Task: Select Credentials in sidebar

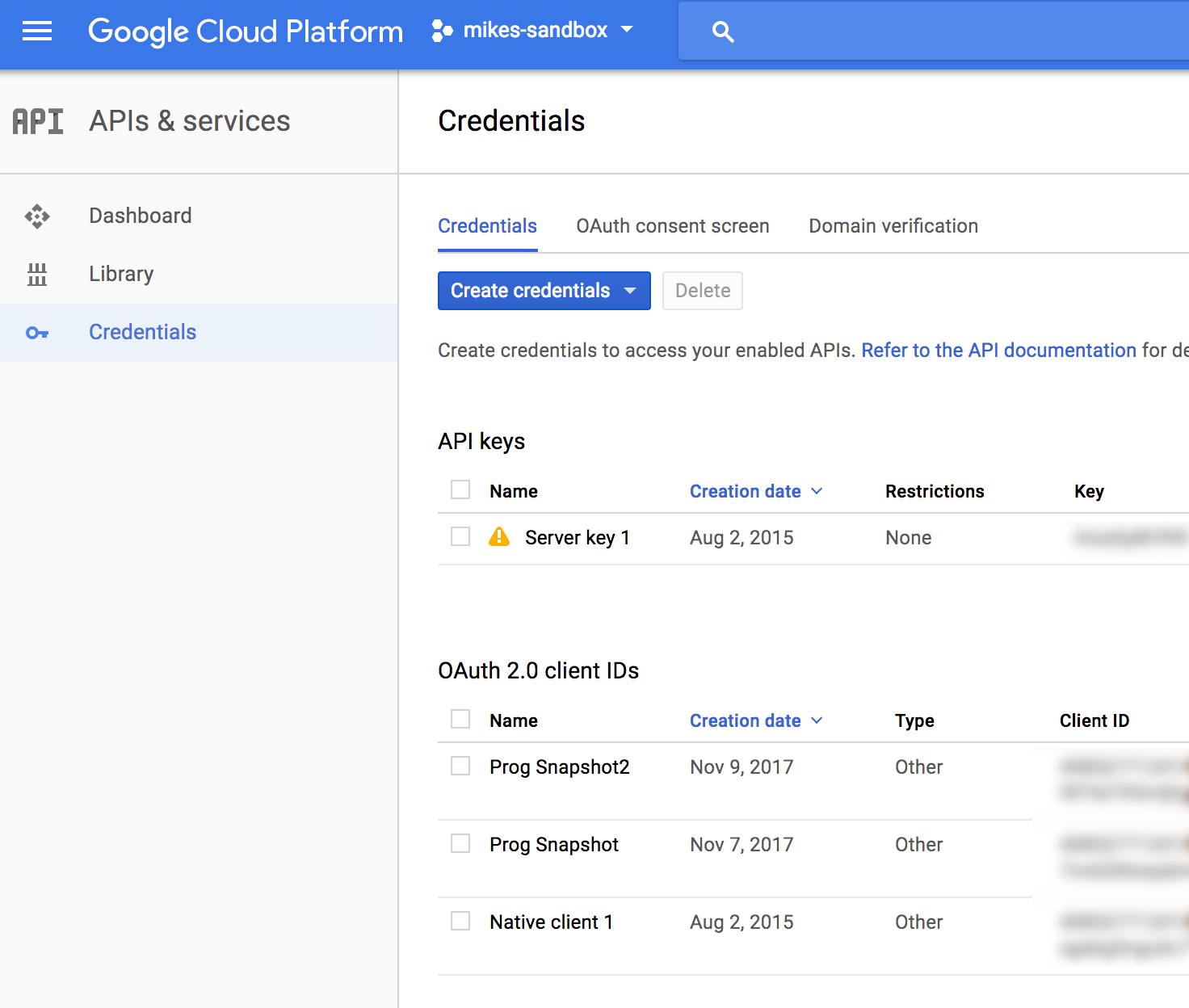Action: click(x=199, y=333)
